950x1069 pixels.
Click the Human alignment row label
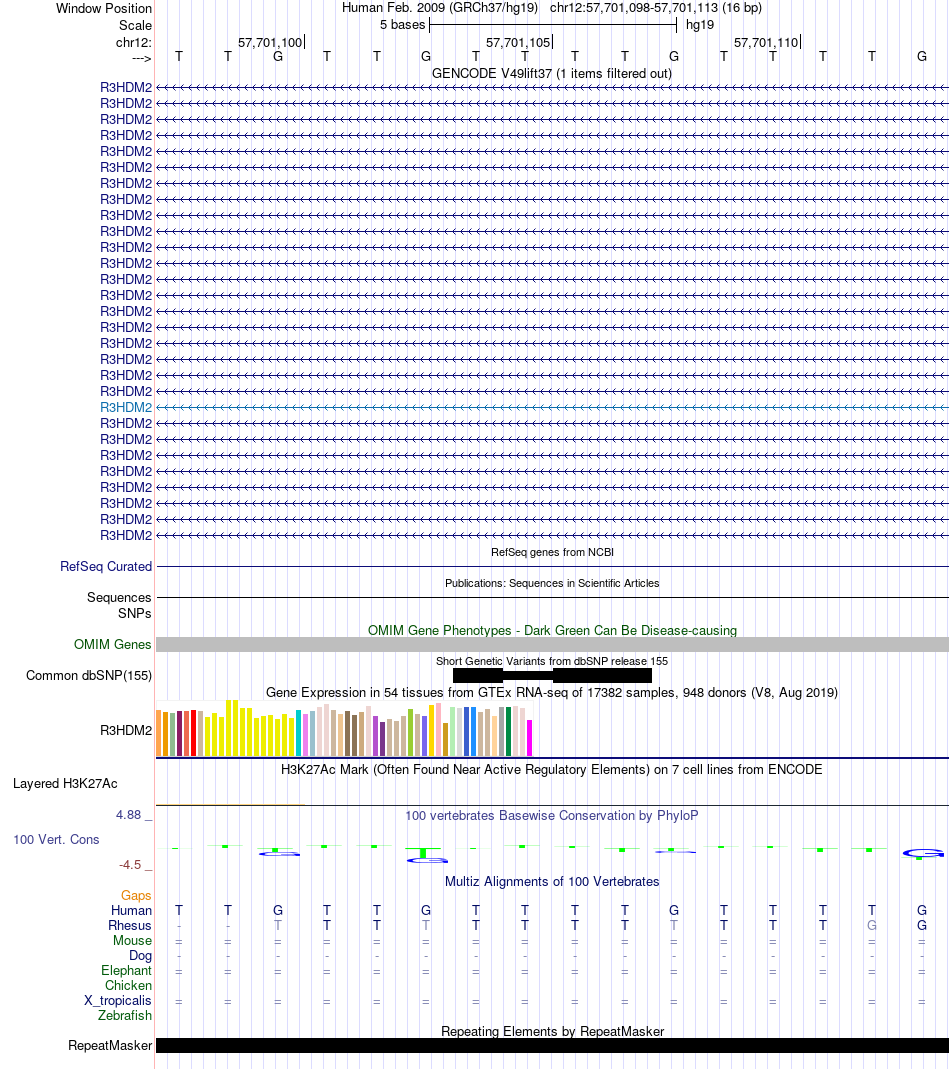coord(132,910)
